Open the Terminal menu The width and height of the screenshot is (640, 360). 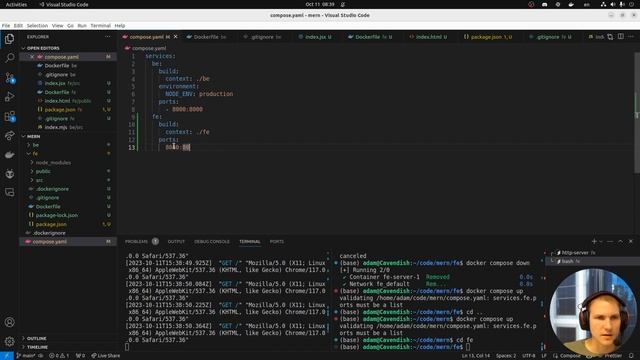coord(100,25)
